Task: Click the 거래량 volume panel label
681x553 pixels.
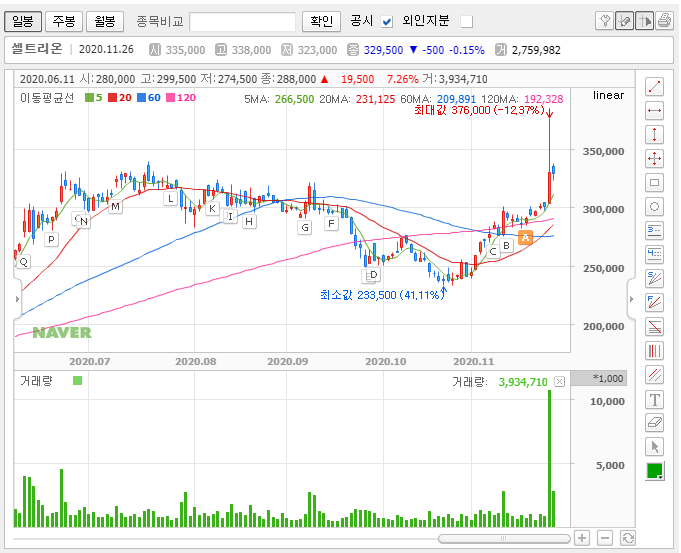Action: [x=36, y=381]
